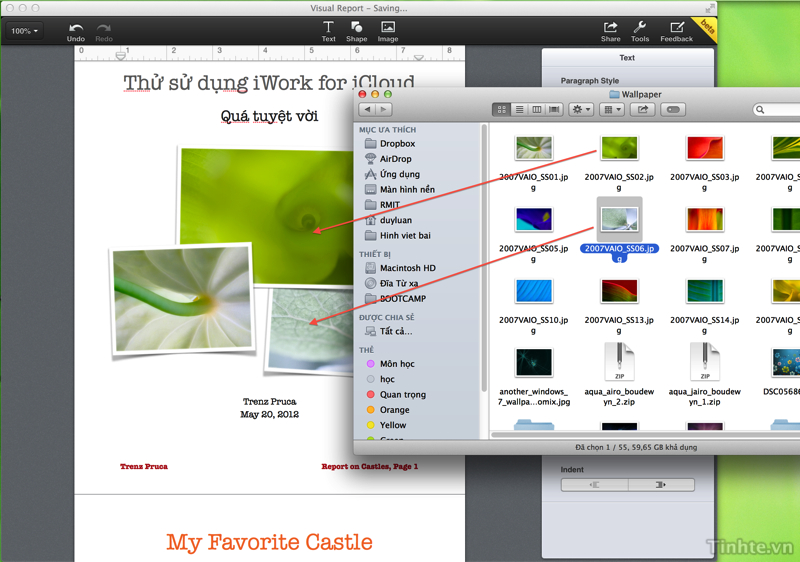Switch Finder to column view
Viewport: 800px width, 562px height.
(x=536, y=109)
